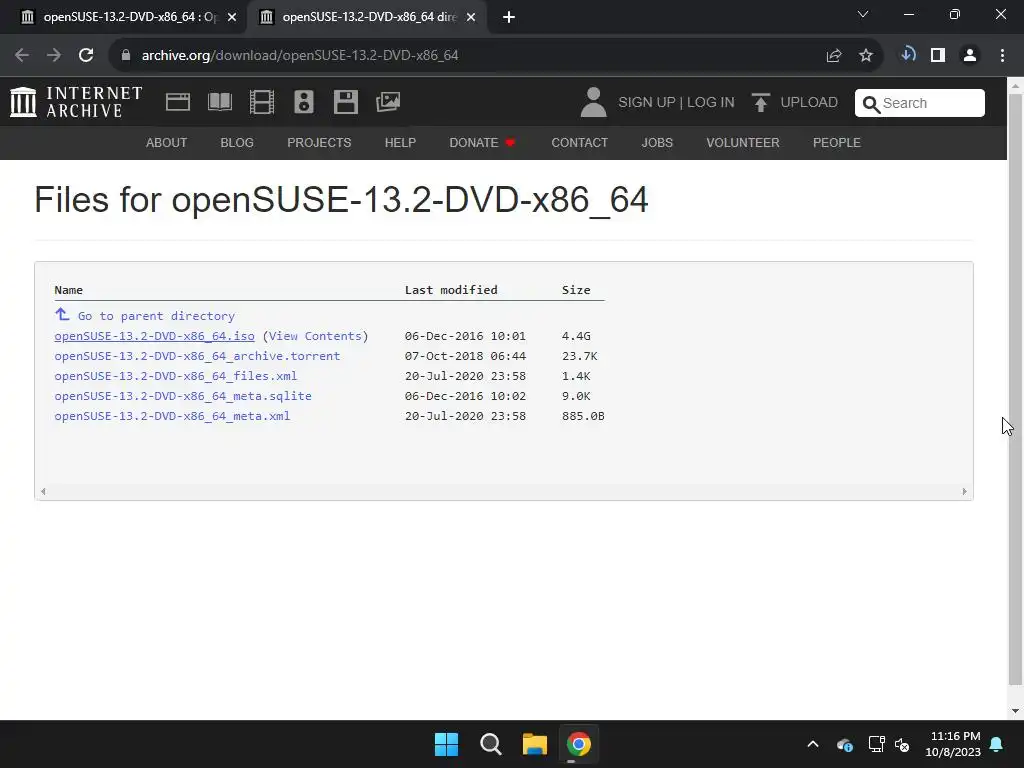Toggle the Chrome side panel icon
The image size is (1024, 768).
938,56
